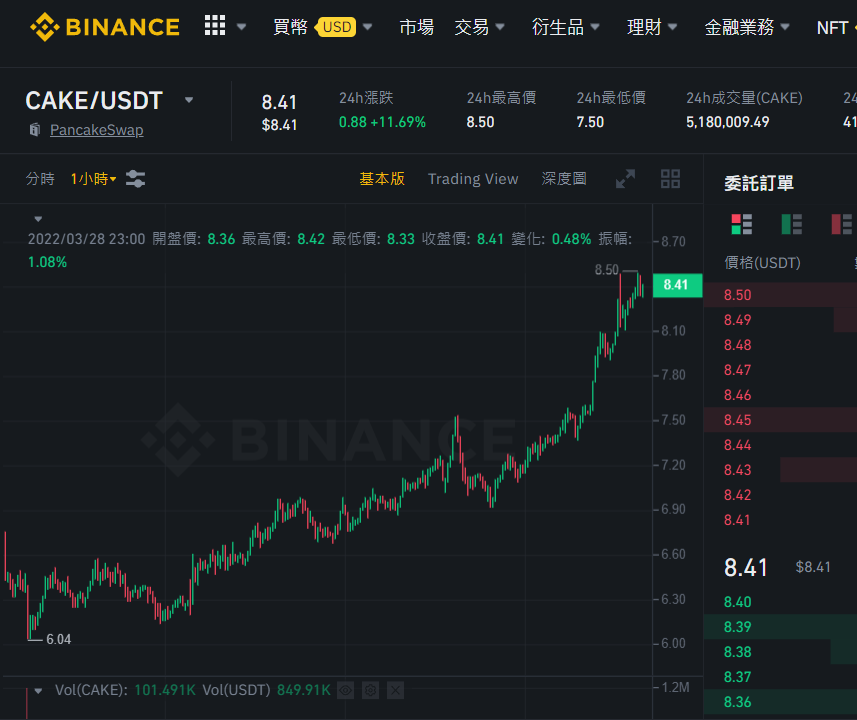Screen dimensions: 857x720
Task: Expand dropdown arrow beside USD badge
Action: (368, 27)
